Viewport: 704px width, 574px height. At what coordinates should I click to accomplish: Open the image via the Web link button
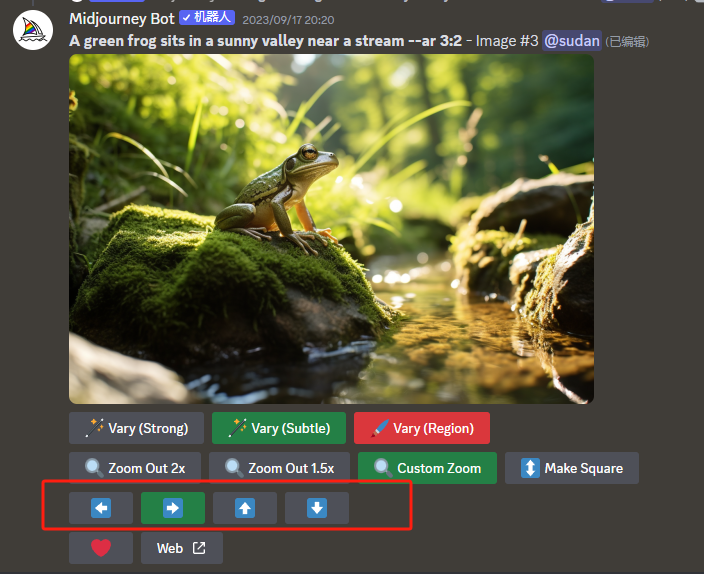tap(182, 548)
